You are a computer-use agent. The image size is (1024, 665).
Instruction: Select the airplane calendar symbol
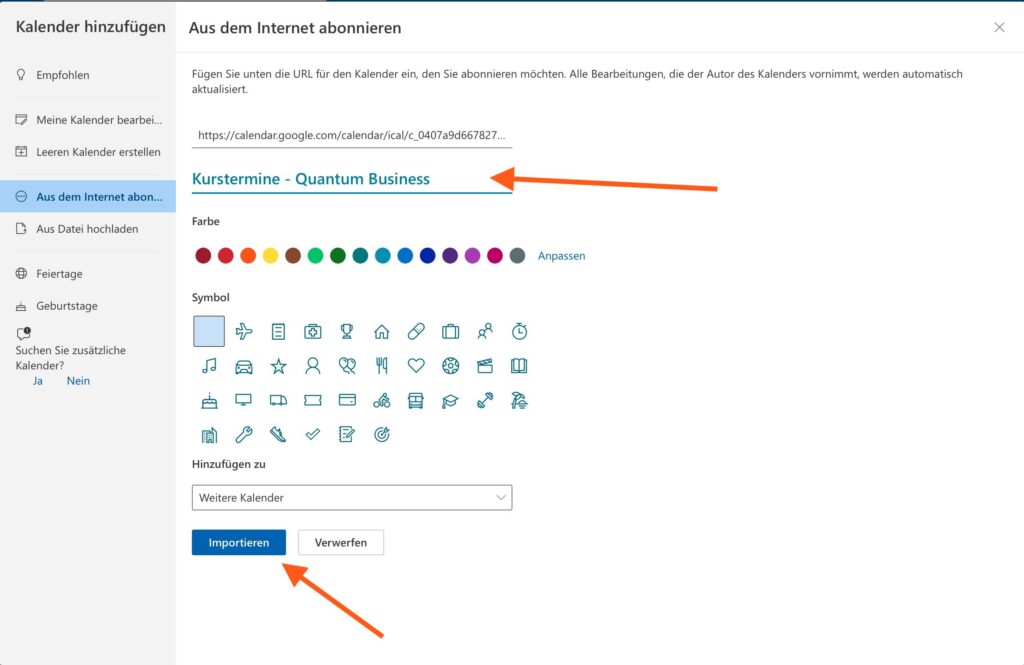tap(243, 331)
